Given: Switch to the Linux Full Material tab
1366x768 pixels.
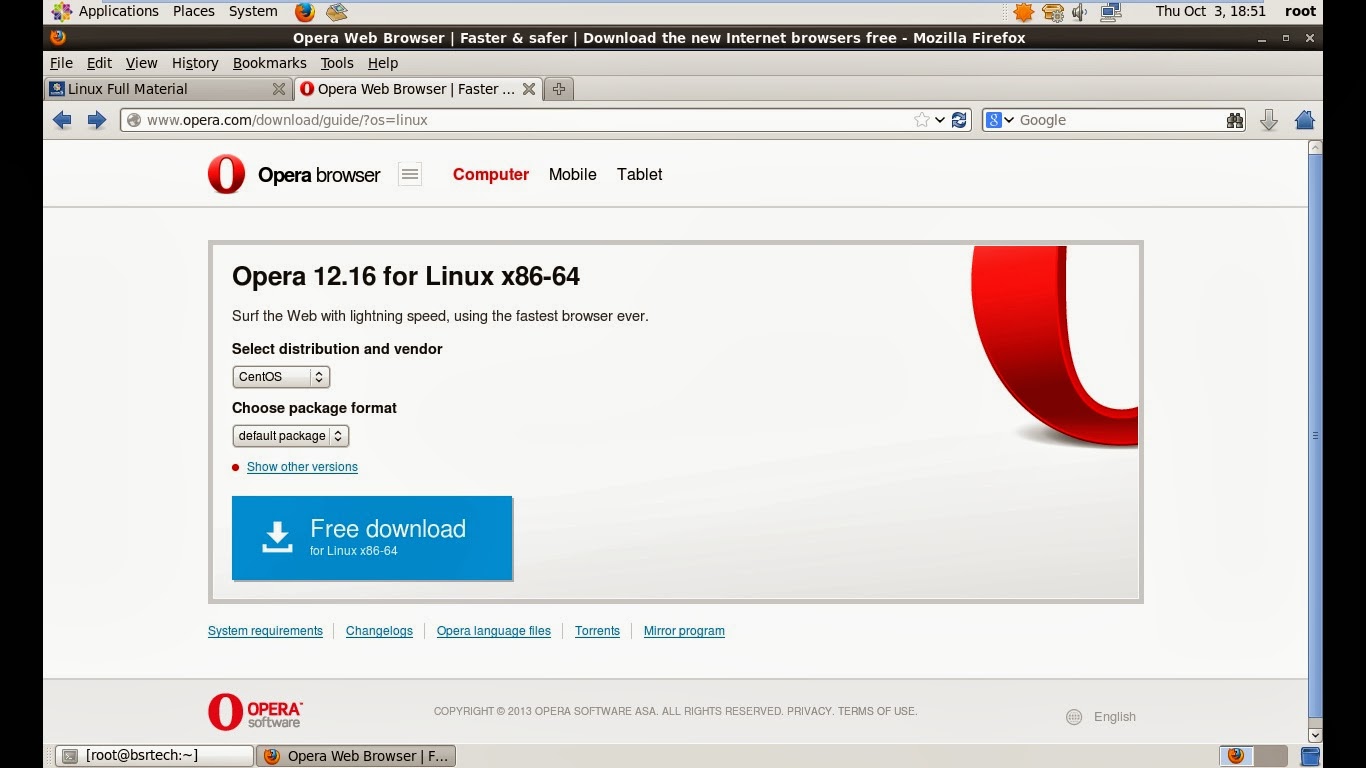Looking at the screenshot, I should coord(168,89).
